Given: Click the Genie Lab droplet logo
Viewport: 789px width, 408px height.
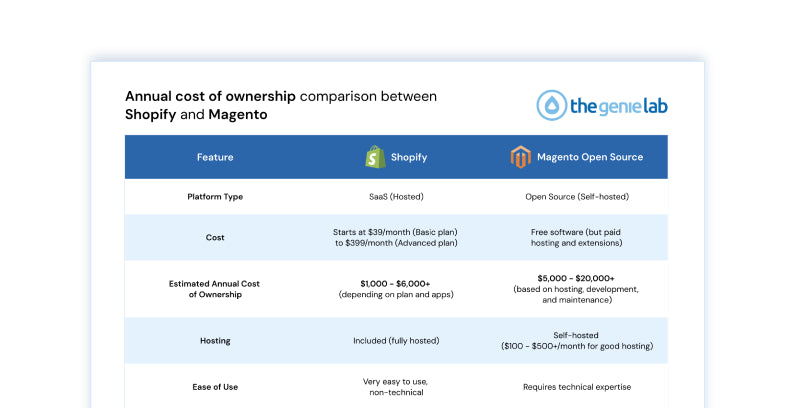Looking at the screenshot, I should click(x=551, y=105).
